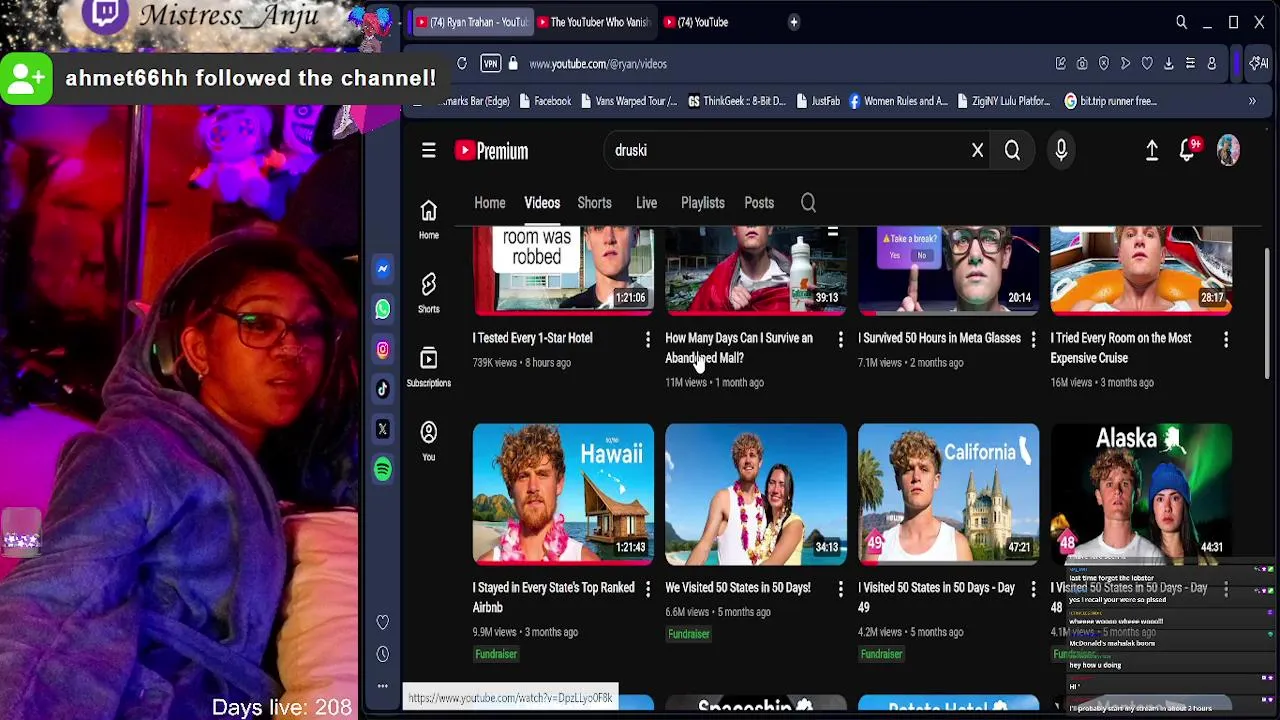Click the page vertical scrollbar
The height and width of the screenshot is (720, 1280).
click(1268, 312)
